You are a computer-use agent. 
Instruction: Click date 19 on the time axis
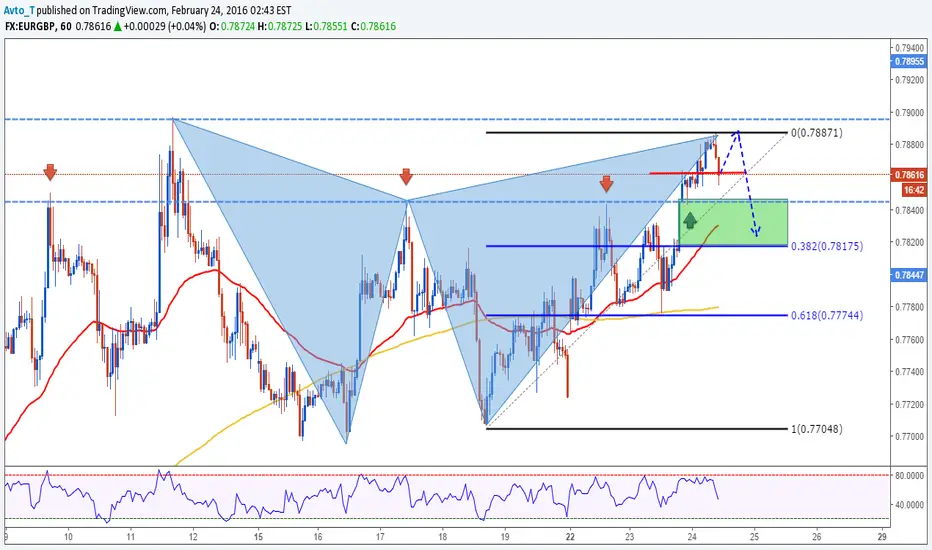[505, 536]
